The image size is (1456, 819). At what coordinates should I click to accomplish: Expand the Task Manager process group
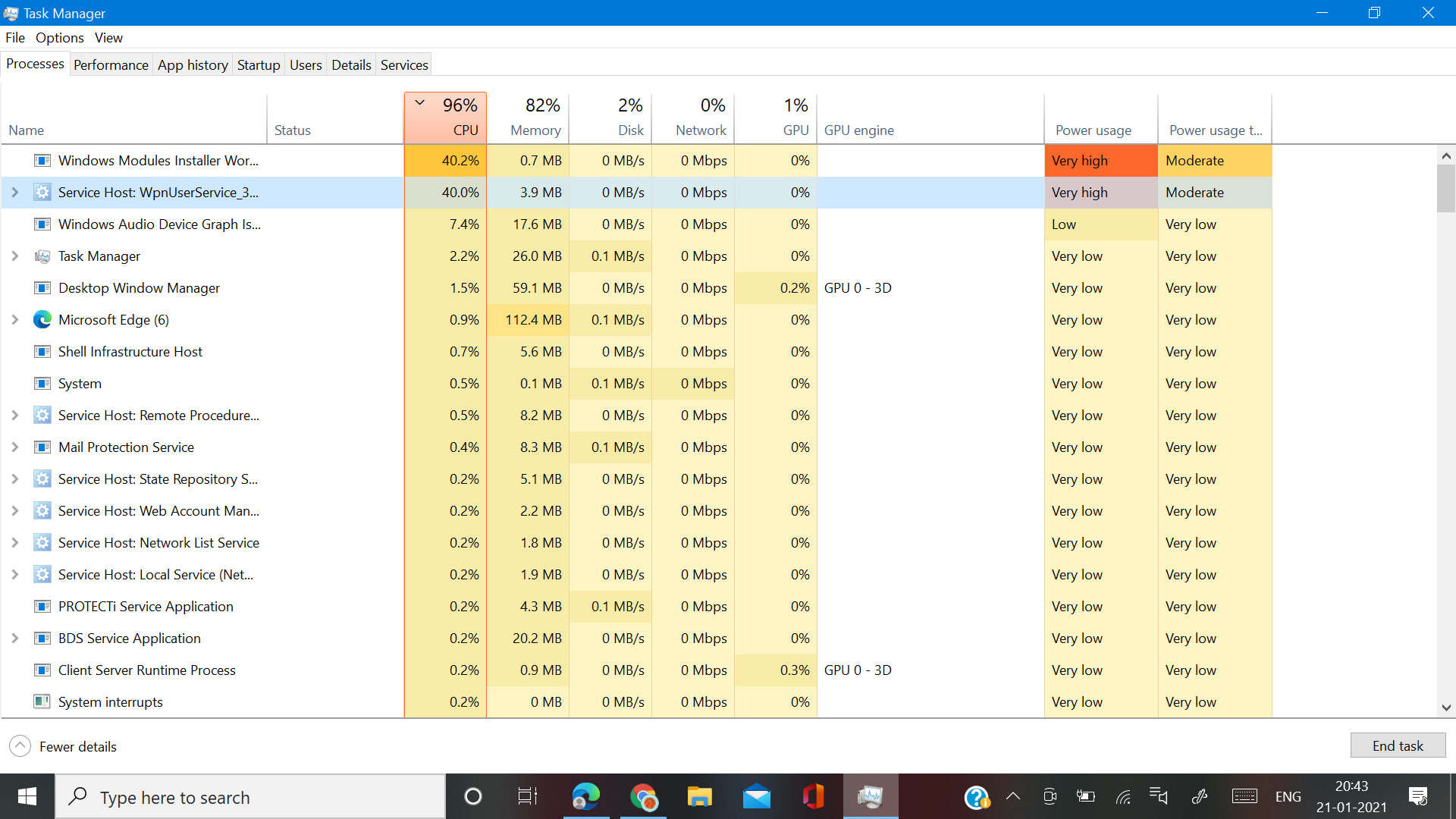click(x=14, y=256)
